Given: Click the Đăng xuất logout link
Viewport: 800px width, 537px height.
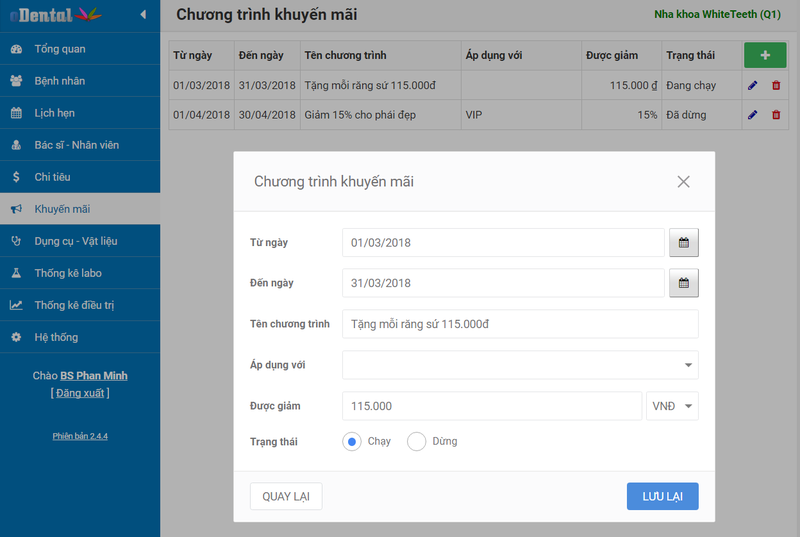Looking at the screenshot, I should [x=80, y=393].
